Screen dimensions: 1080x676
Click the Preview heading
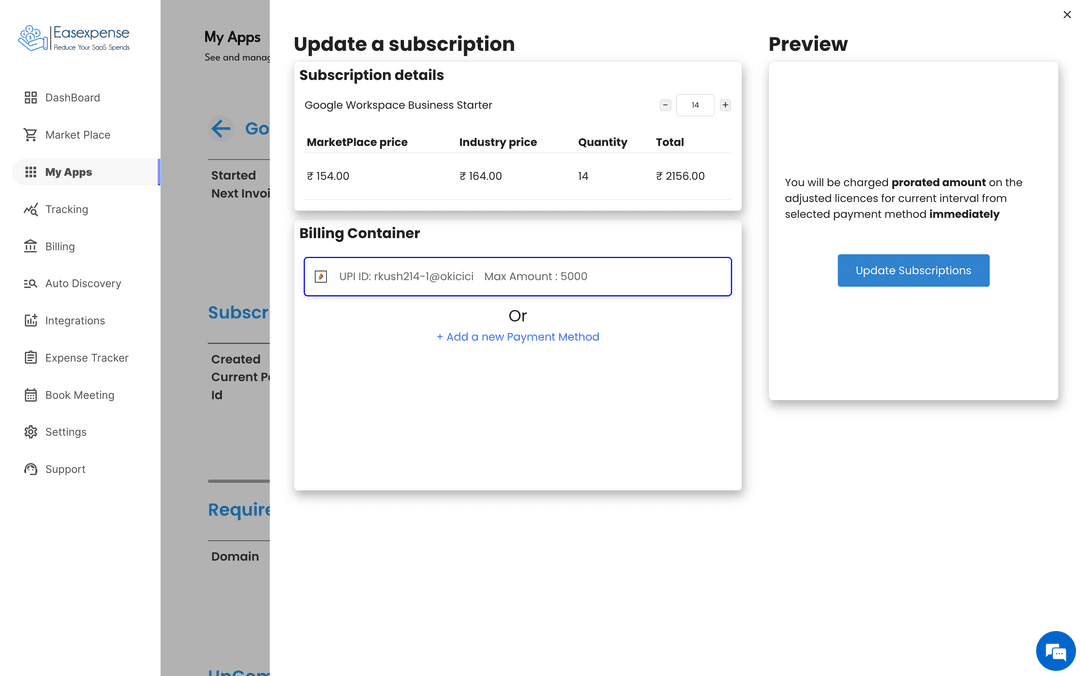pyautogui.click(x=808, y=44)
